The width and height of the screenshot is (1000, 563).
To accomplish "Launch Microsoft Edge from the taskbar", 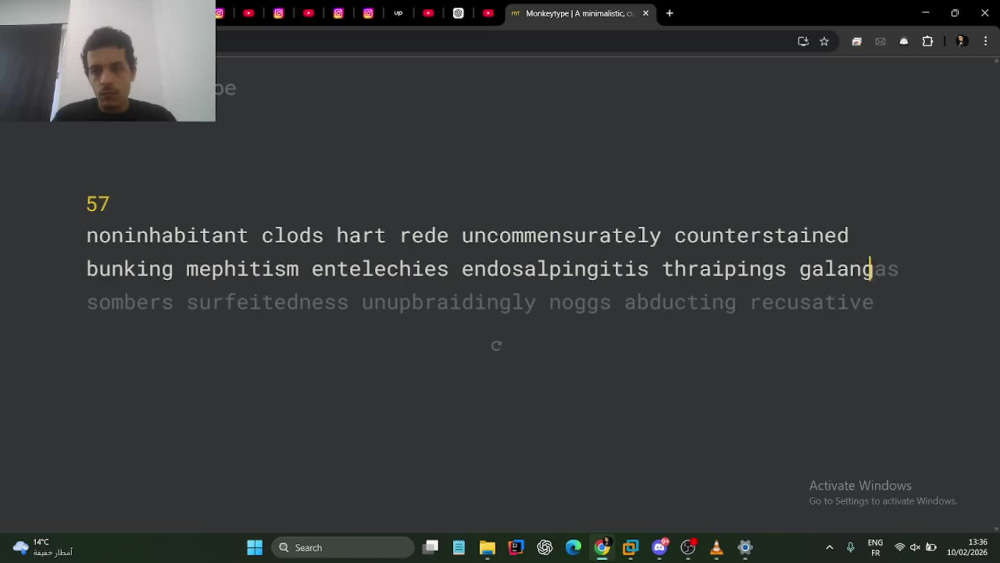I will [x=573, y=547].
